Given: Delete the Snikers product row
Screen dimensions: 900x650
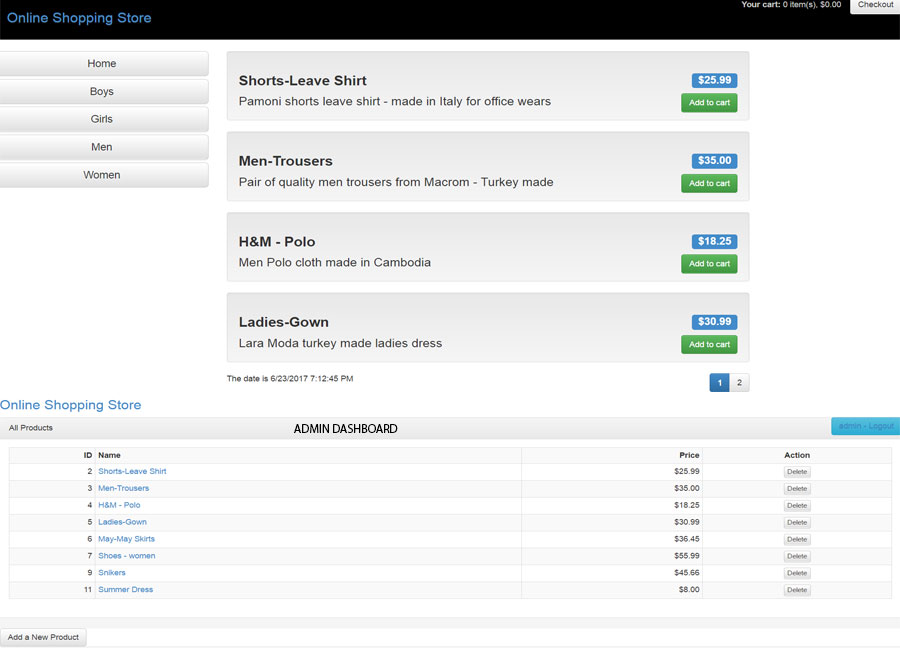Looking at the screenshot, I should 796,573.
